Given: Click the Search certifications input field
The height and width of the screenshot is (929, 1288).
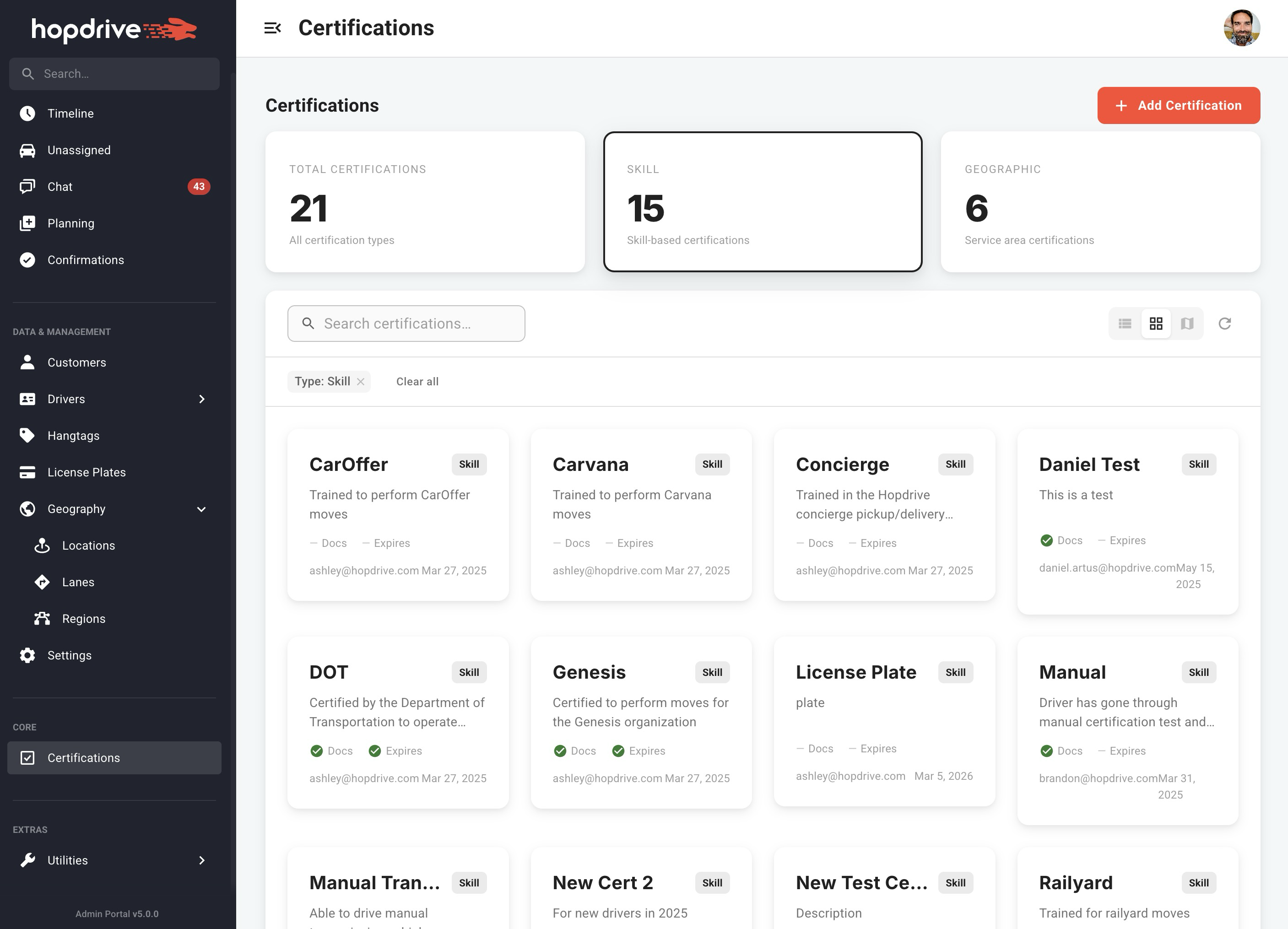Looking at the screenshot, I should (x=406, y=323).
